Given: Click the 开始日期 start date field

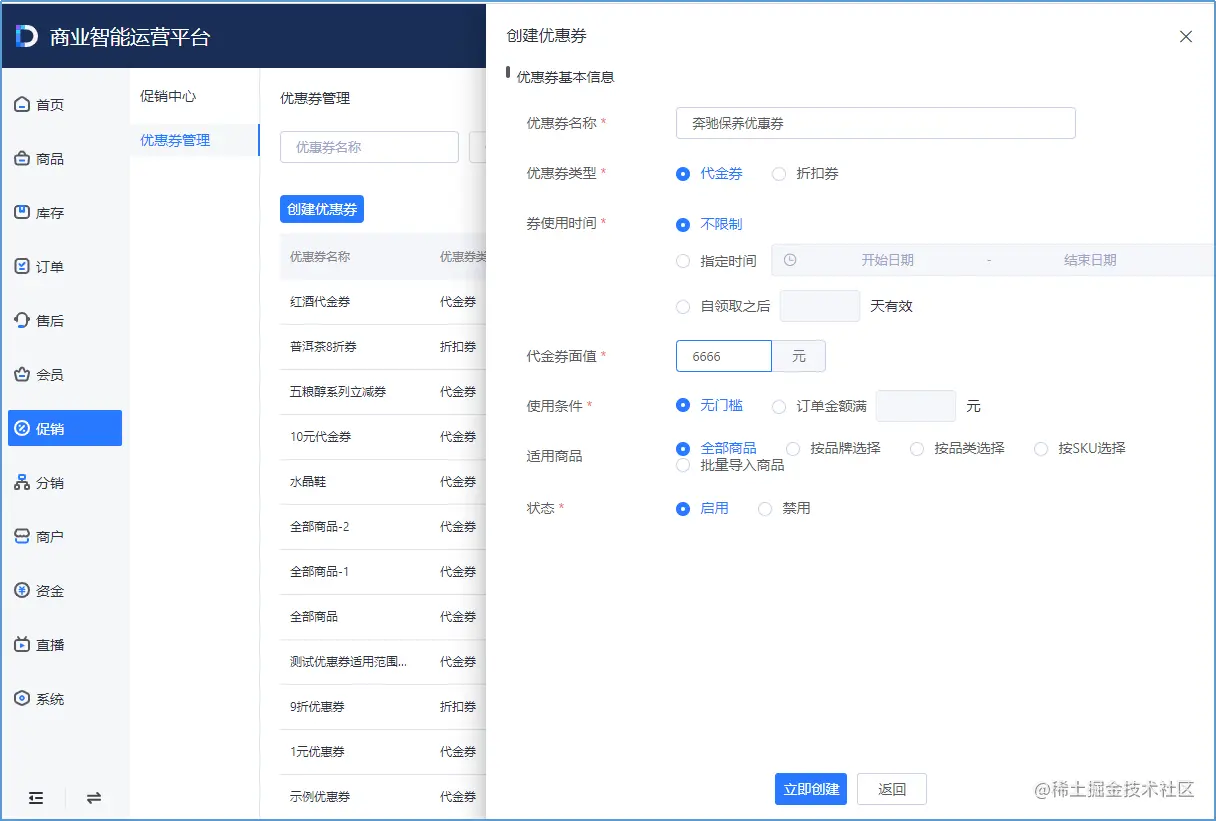Looking at the screenshot, I should pyautogui.click(x=887, y=260).
